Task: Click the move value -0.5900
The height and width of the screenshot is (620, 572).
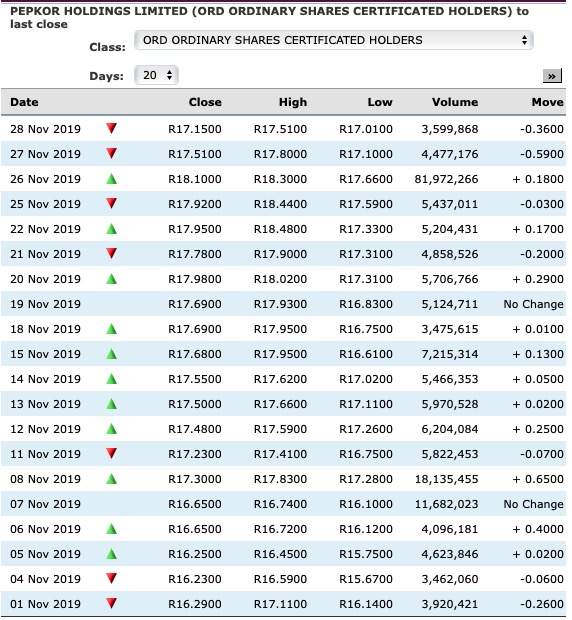Action: coord(542,154)
